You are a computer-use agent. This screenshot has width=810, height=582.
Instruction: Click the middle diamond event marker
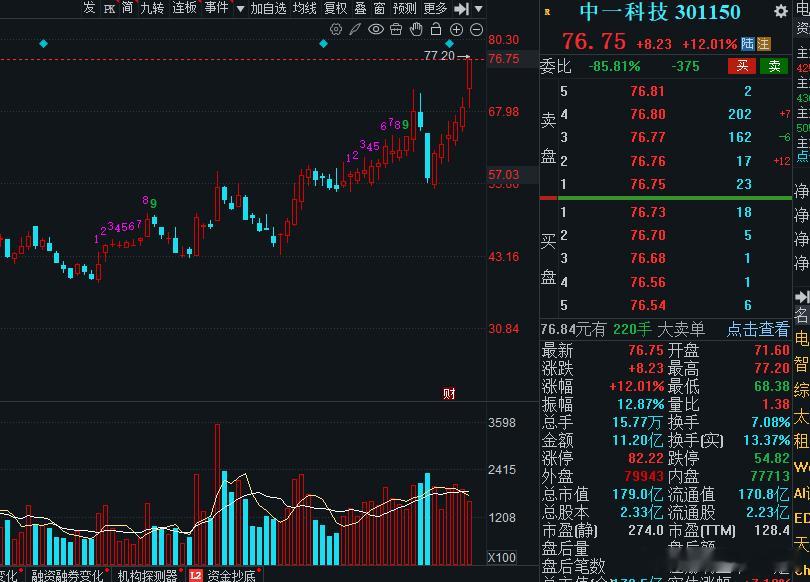click(x=323, y=44)
